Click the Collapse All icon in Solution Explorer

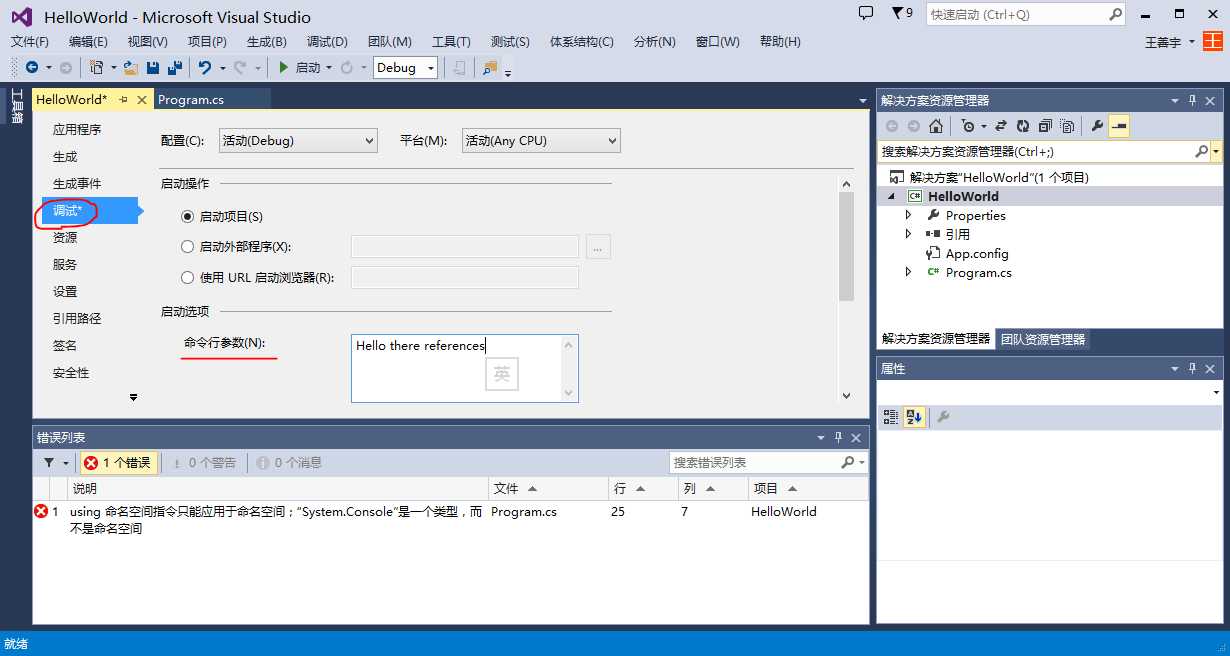tap(1045, 126)
